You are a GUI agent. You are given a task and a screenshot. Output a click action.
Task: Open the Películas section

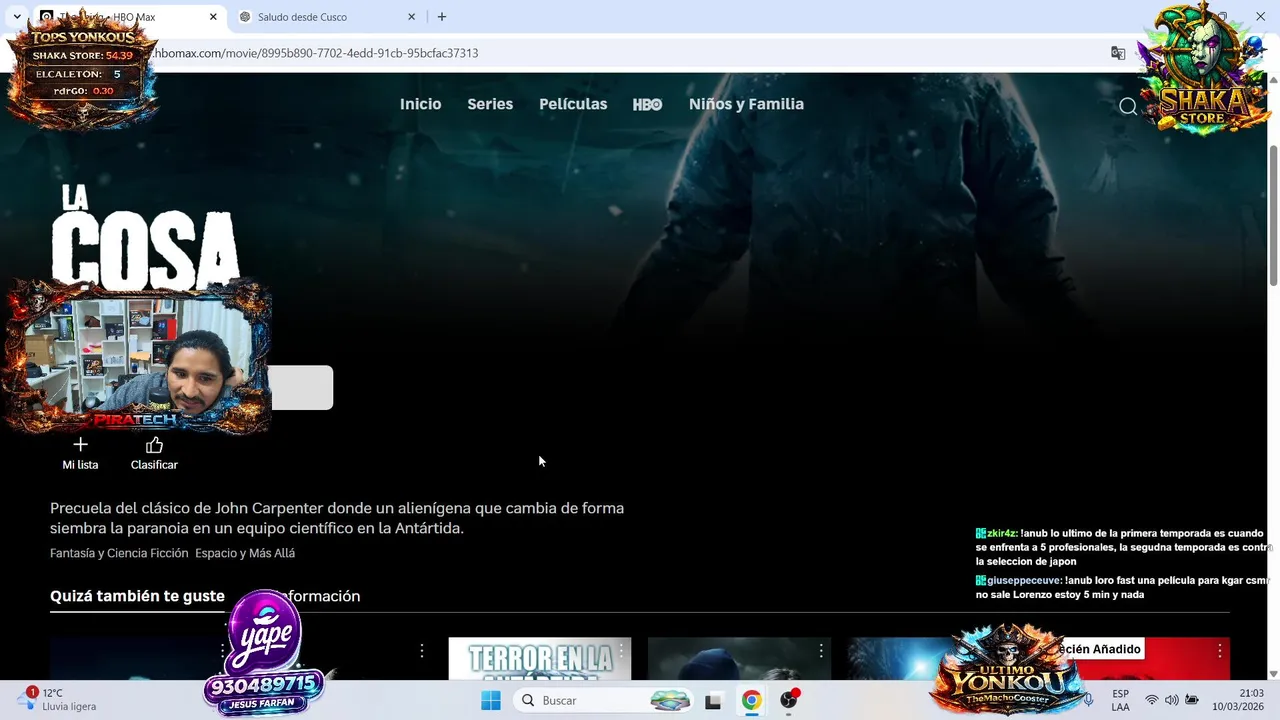[573, 104]
